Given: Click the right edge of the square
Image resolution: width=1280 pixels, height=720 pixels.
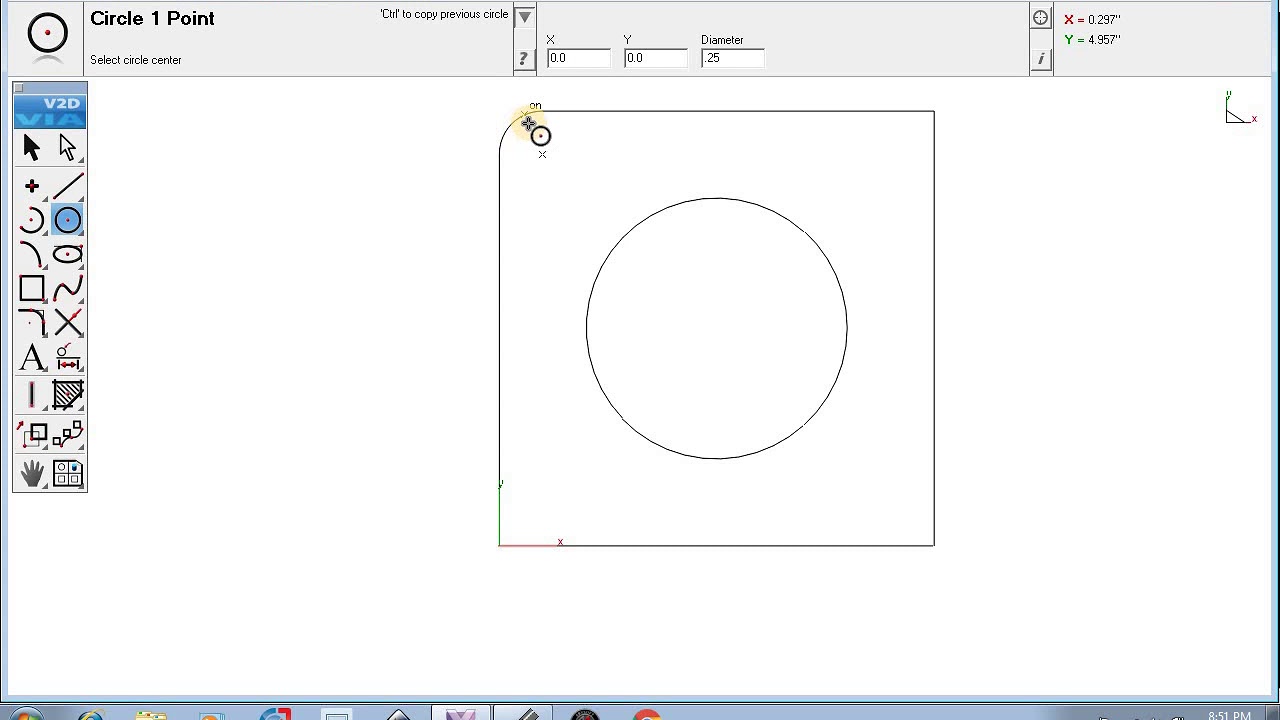Looking at the screenshot, I should click(x=934, y=328).
